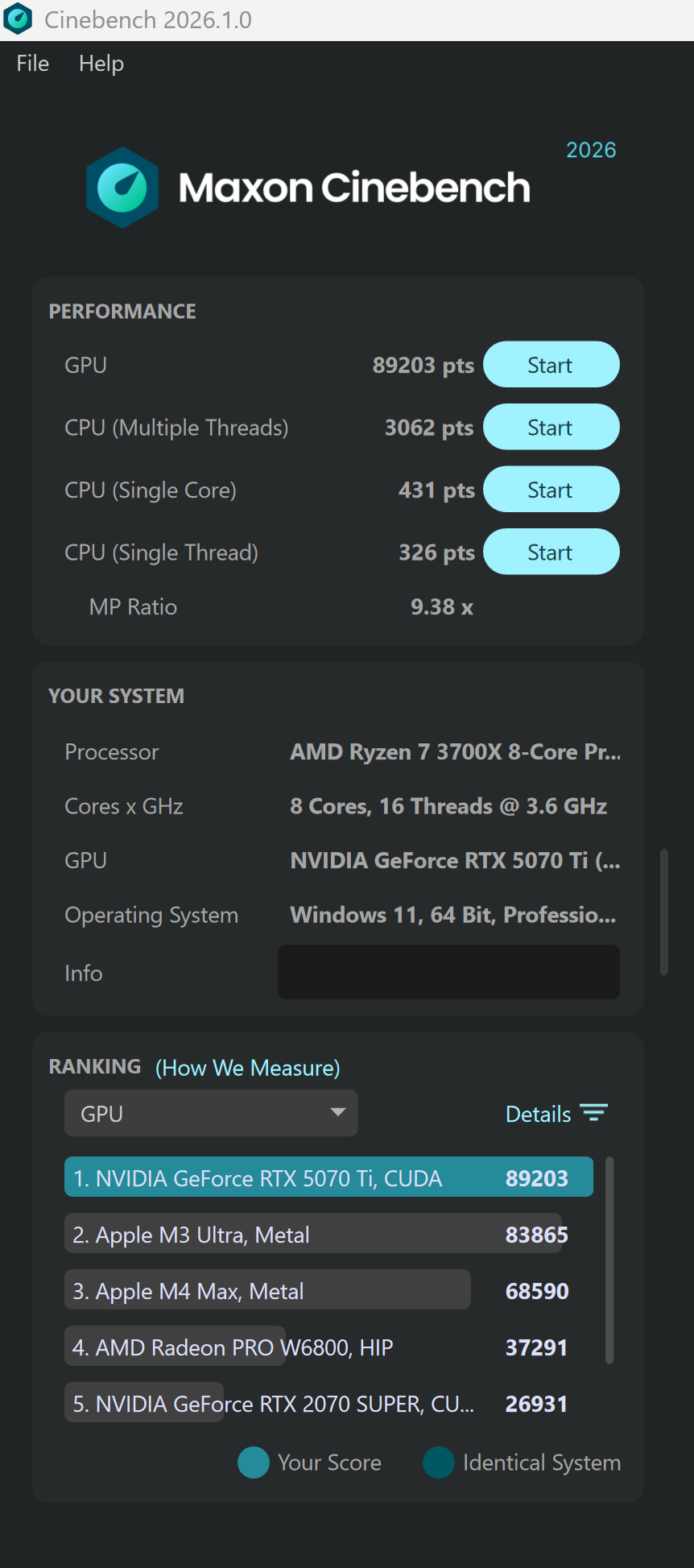
Task: Select the highlighted RTX 5070 Ti ranking entry
Action: 328,1177
